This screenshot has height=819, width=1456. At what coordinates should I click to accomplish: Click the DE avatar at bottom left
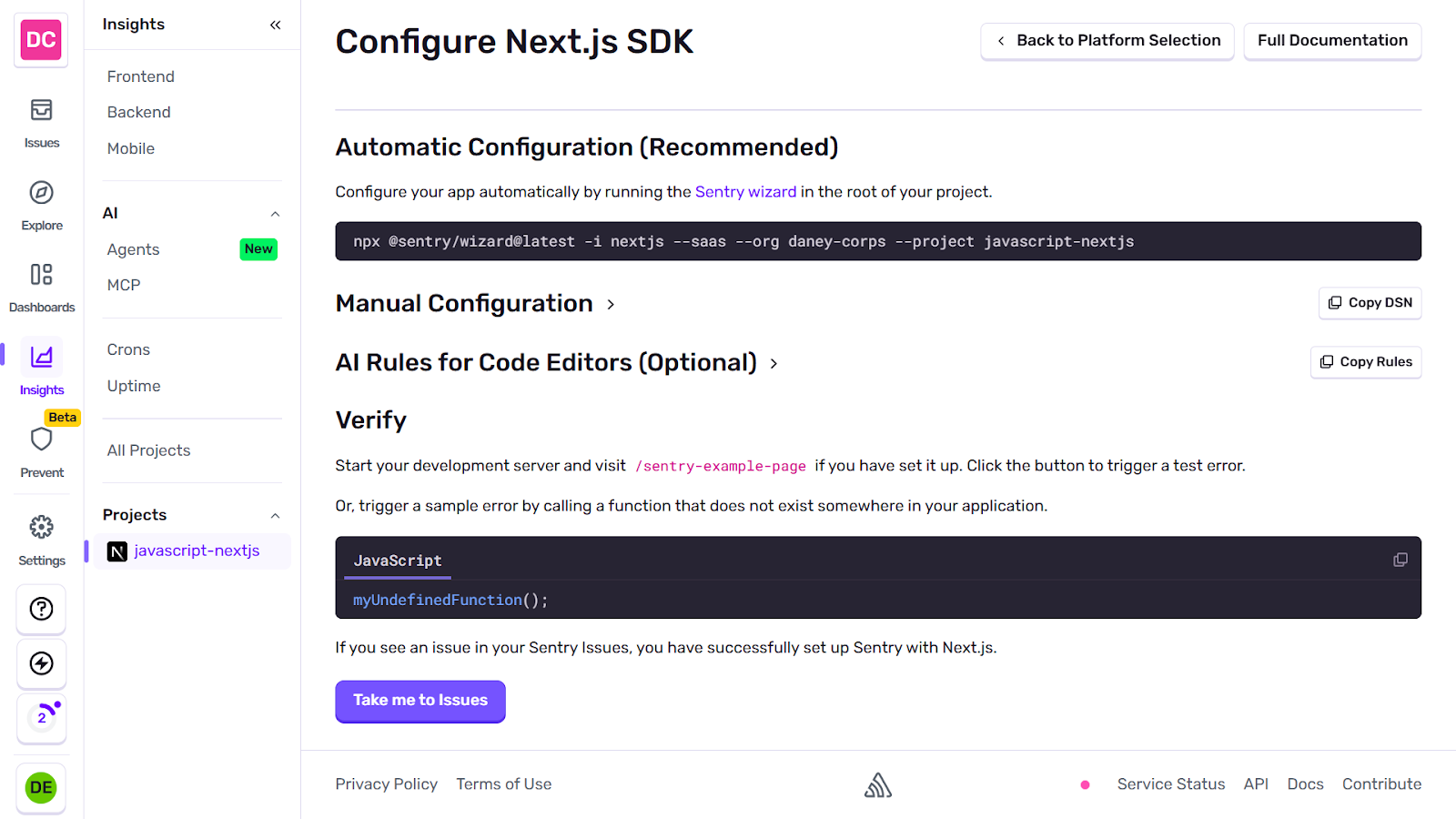point(41,786)
